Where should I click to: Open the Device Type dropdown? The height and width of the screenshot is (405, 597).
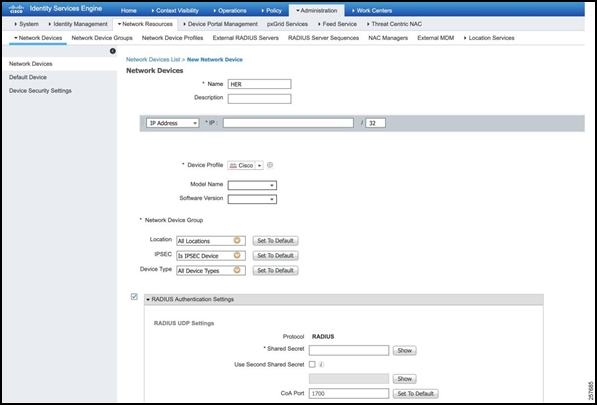(x=211, y=271)
